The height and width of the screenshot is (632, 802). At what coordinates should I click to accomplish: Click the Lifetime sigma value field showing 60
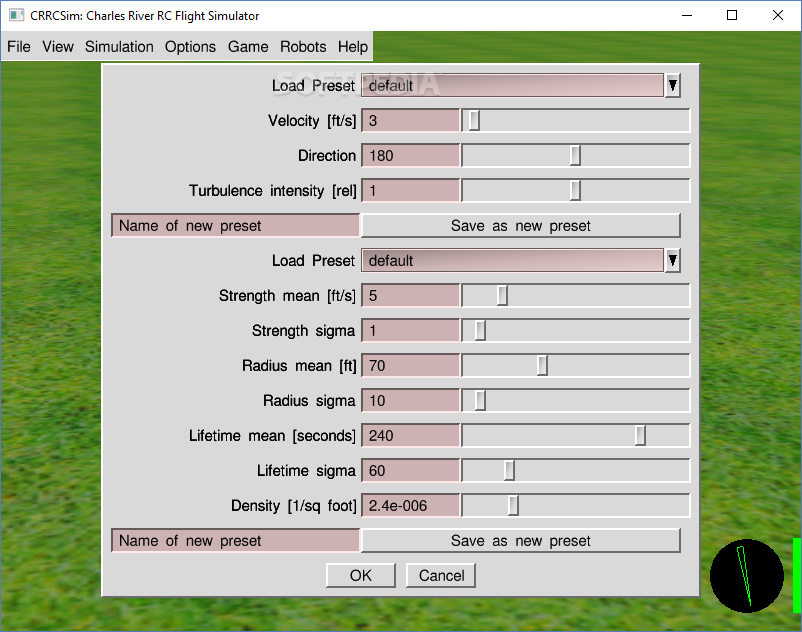411,470
